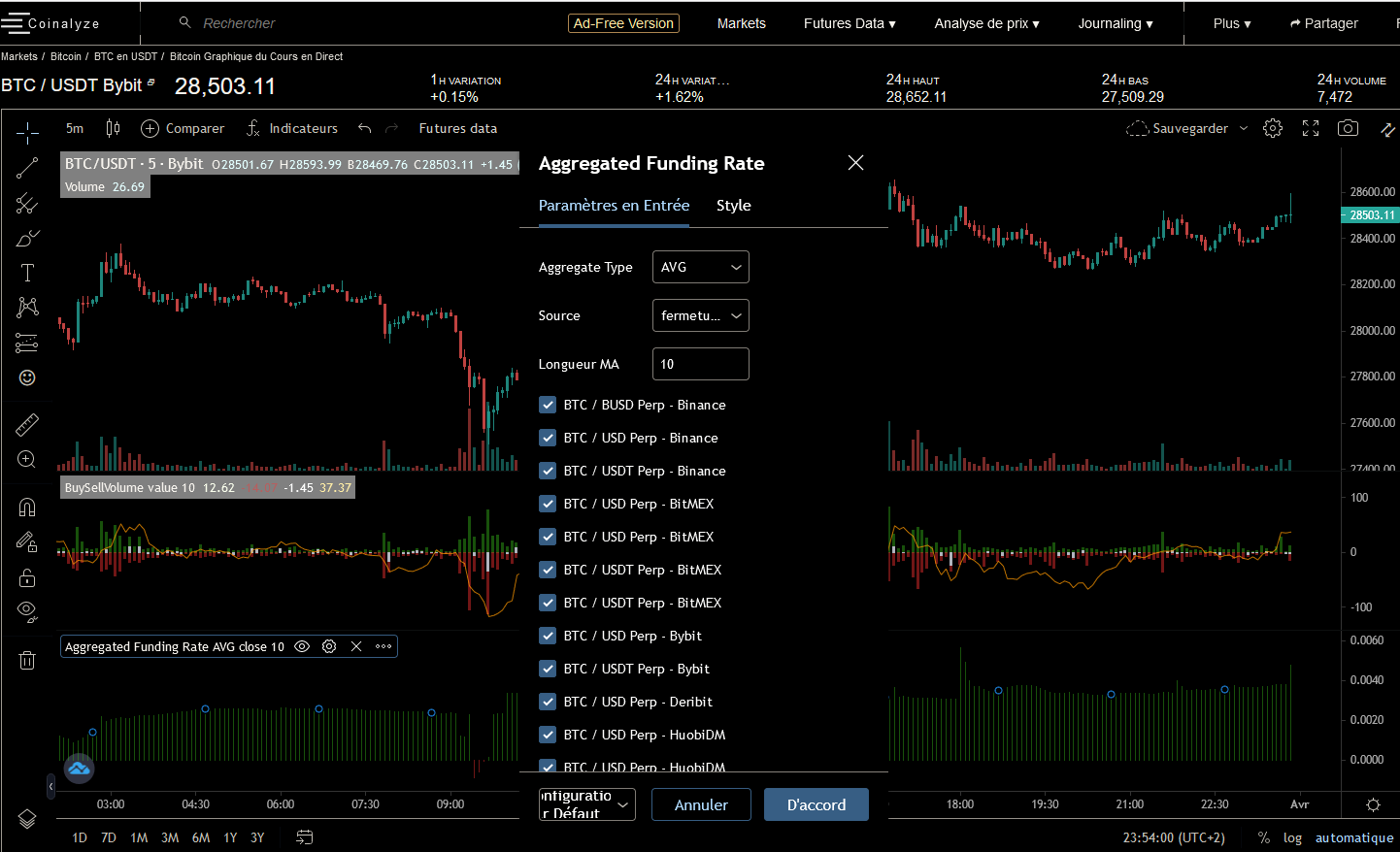Click the Partager share button
Screen dimensions: 1400x852
pos(1323,23)
